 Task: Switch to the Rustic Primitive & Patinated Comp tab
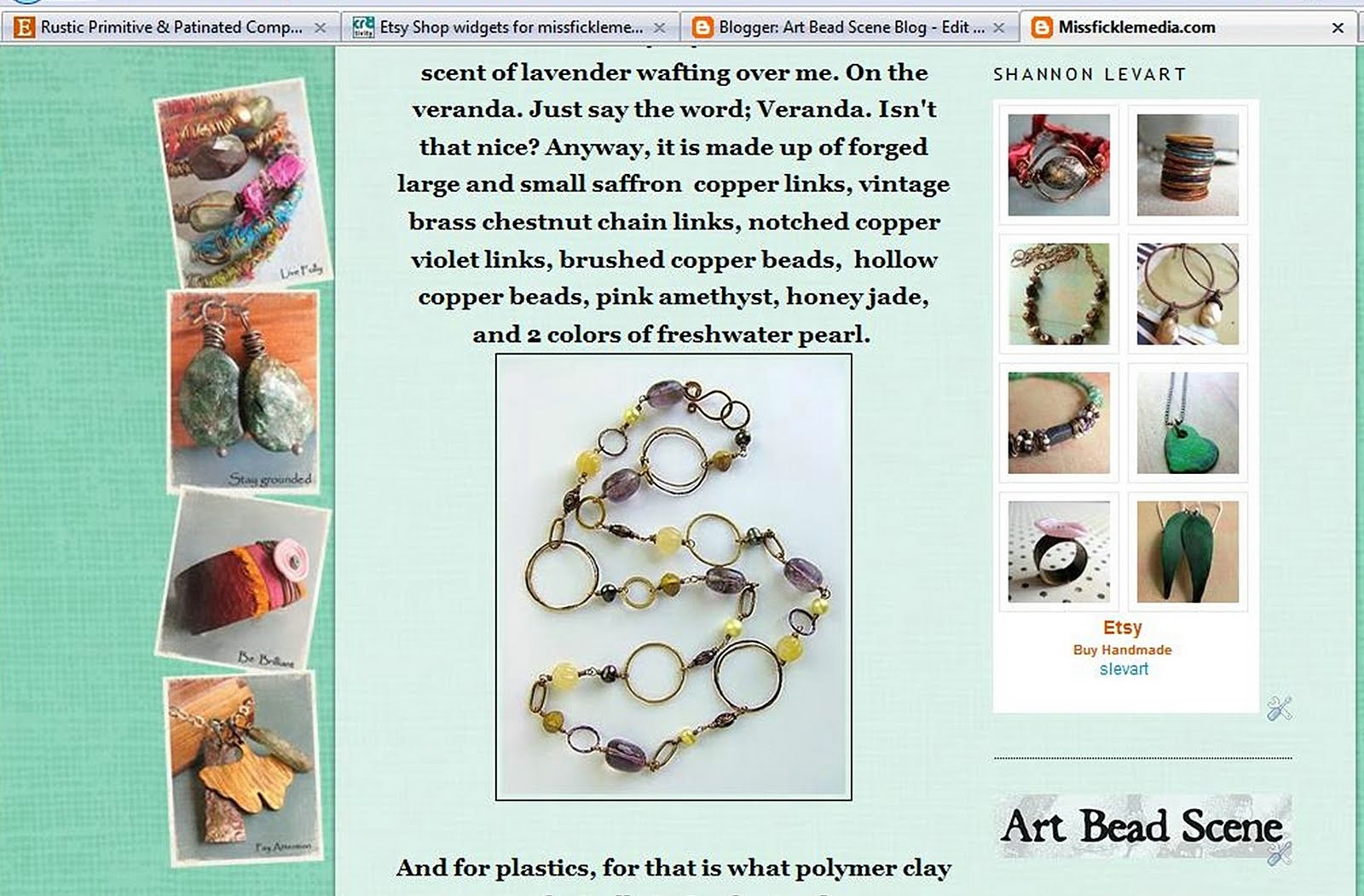[170, 27]
